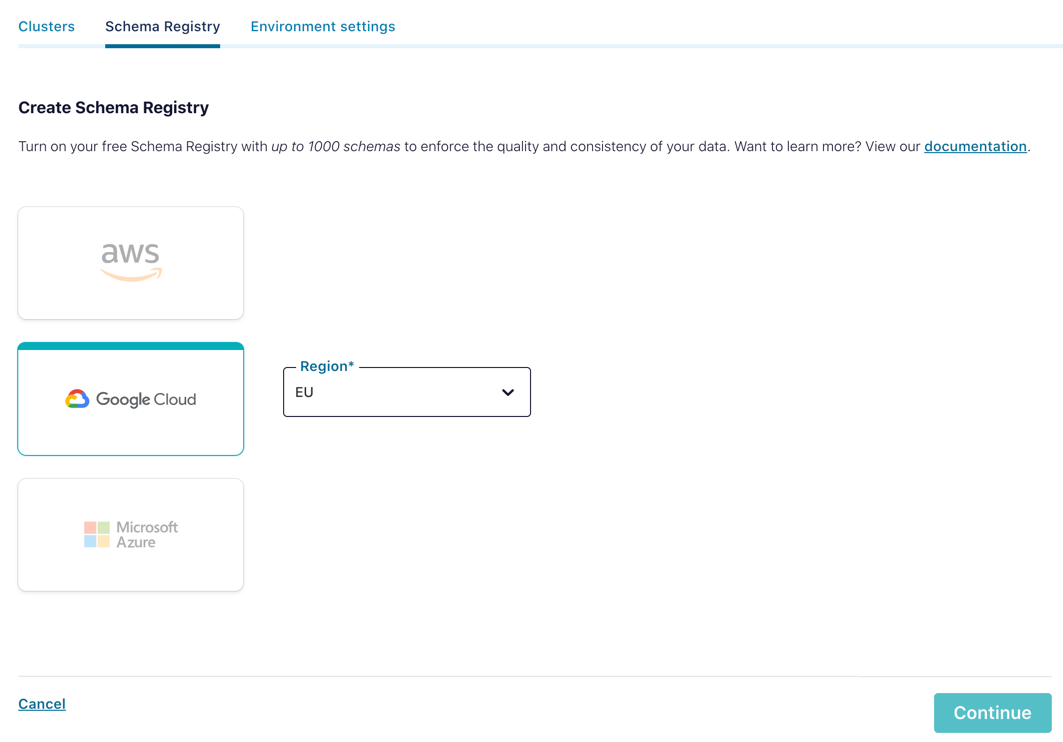
Task: Open the documentation link
Action: 975,146
